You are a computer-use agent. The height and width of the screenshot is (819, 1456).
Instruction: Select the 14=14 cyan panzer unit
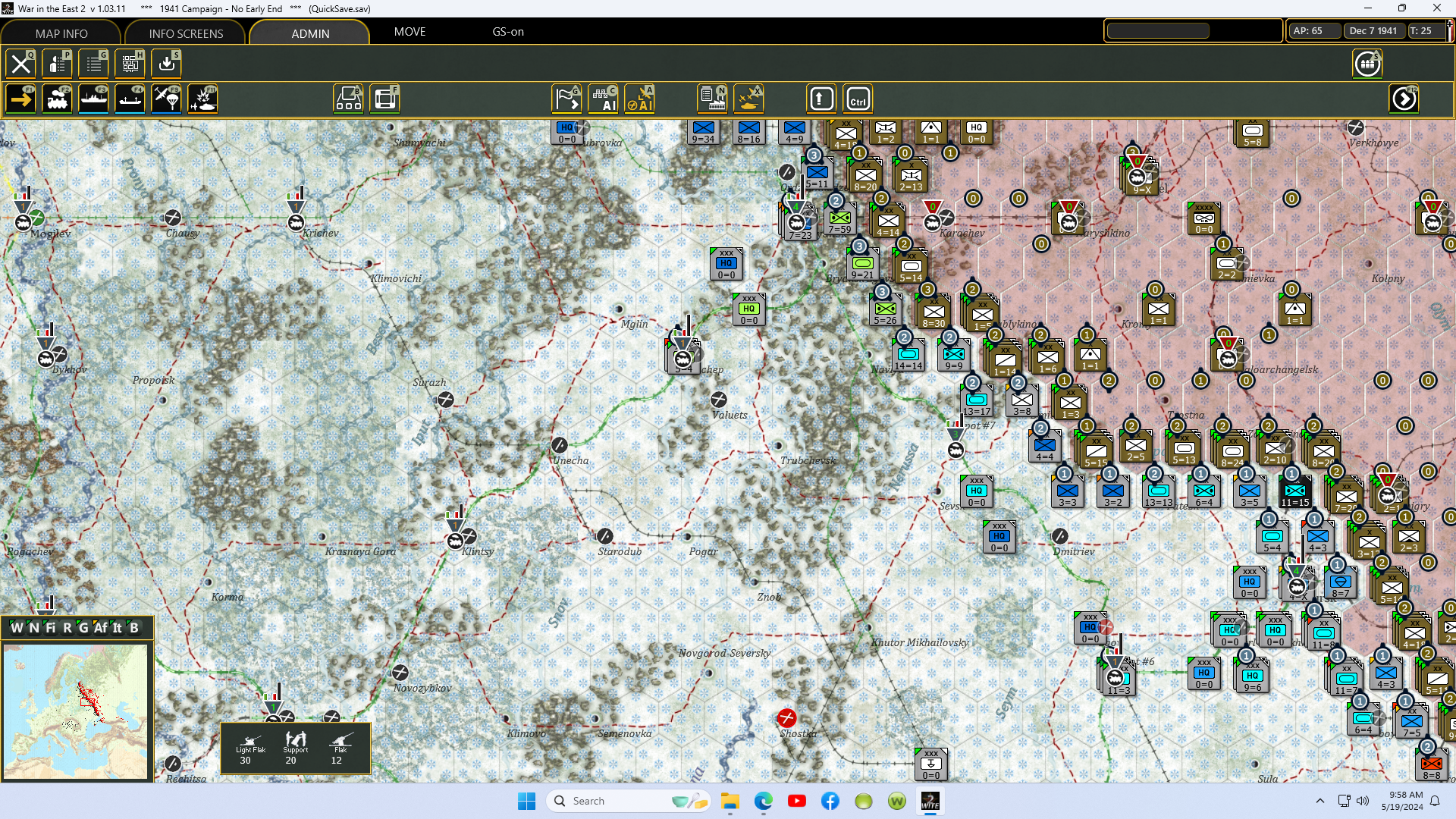pyautogui.click(x=908, y=355)
